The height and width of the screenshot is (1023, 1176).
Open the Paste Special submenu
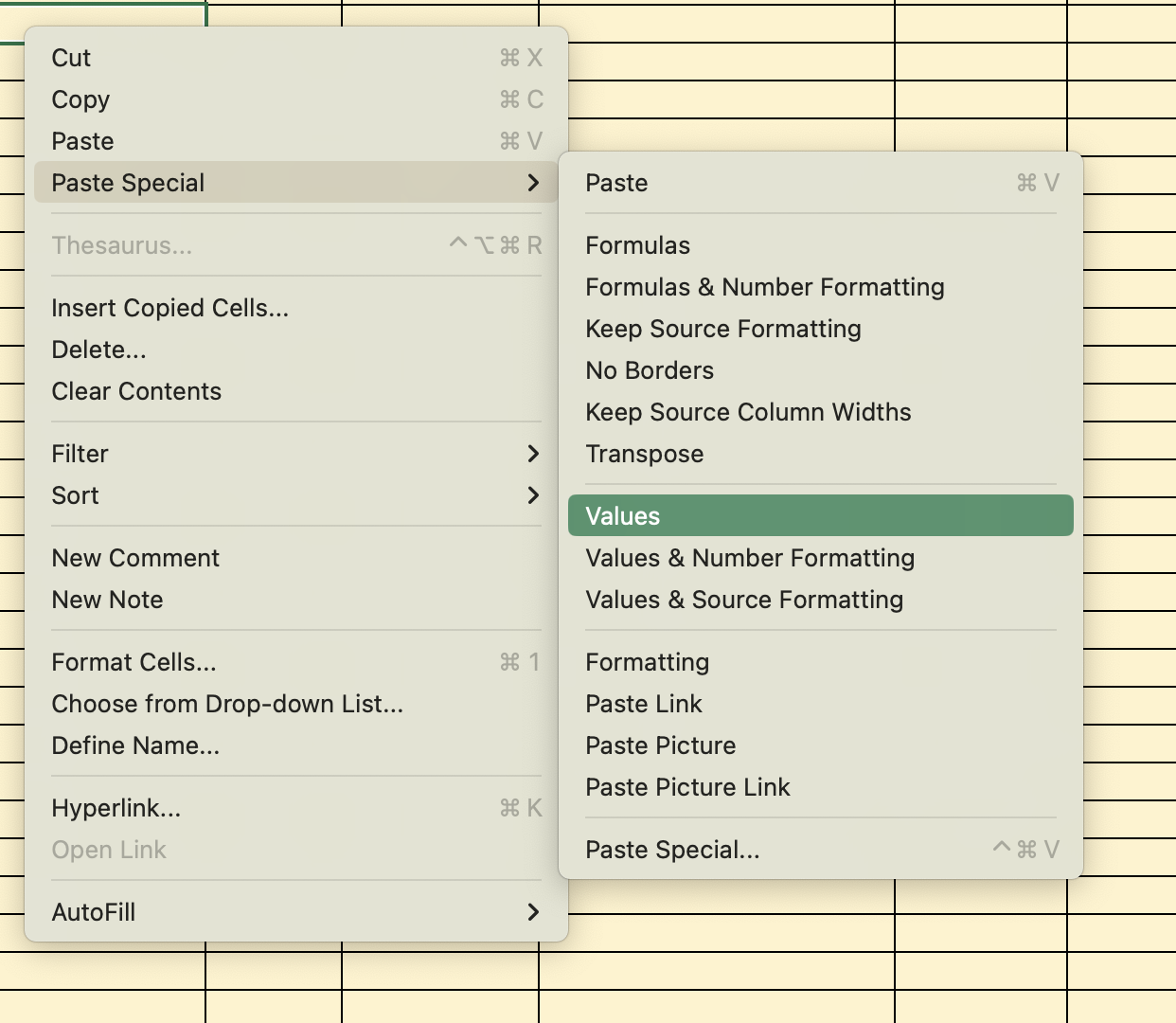[126, 183]
